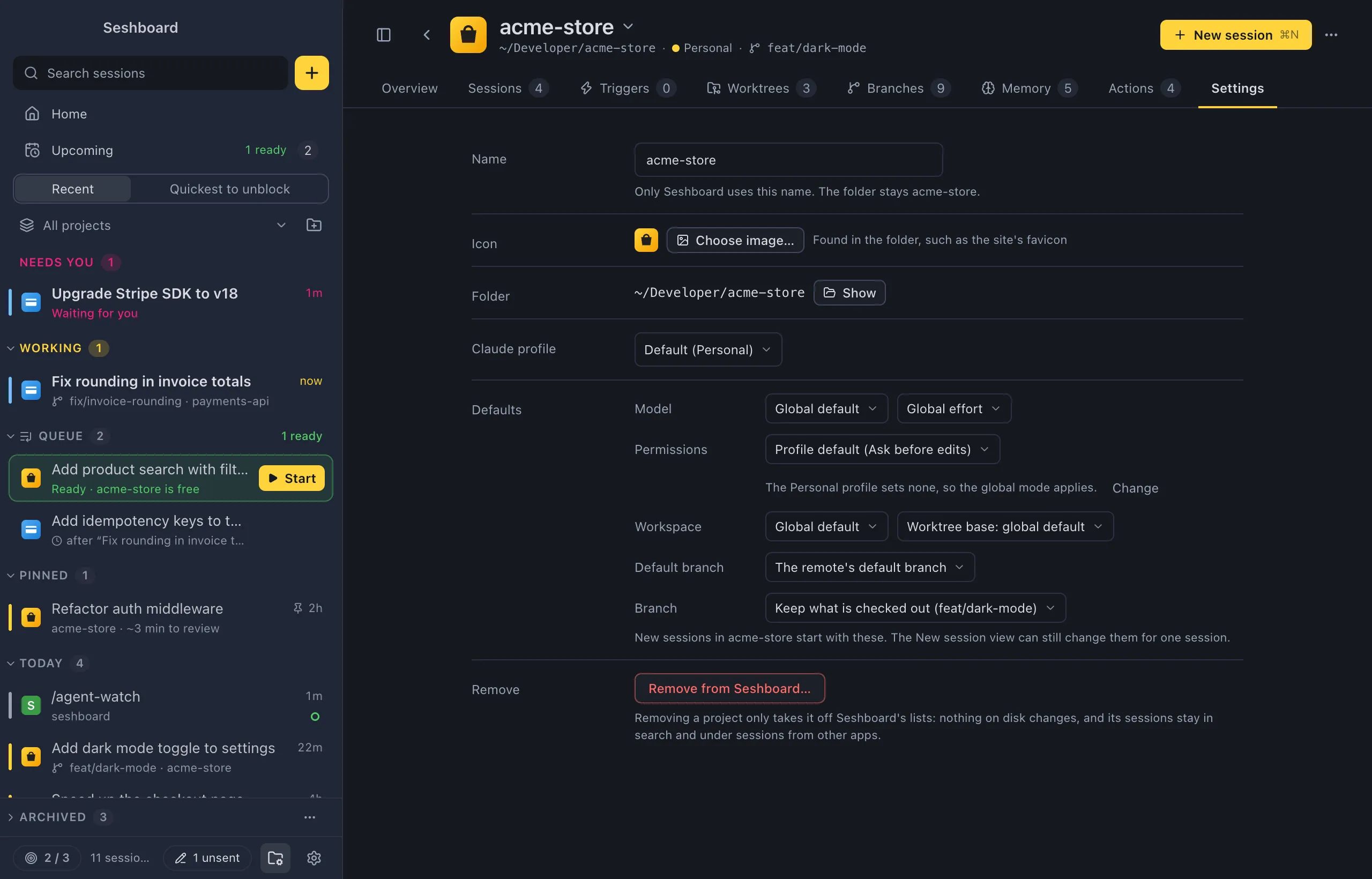This screenshot has height=879, width=1372.
Task: Open Home in the sidebar
Action: 170,114
